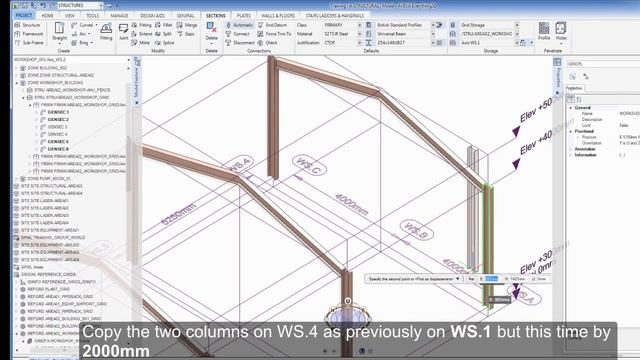Select the Merge tool
640x360 pixels.
(x=187, y=25)
